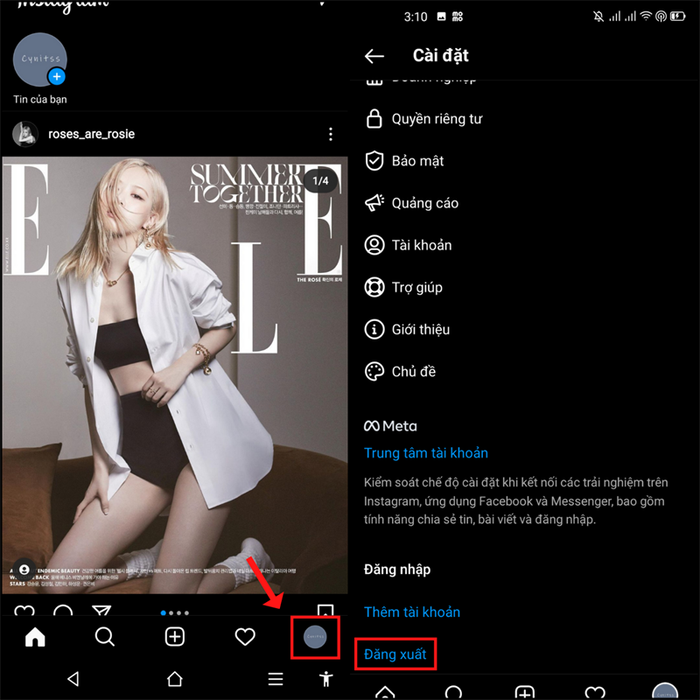Tap shield icon beside Bảo mật

tap(374, 161)
